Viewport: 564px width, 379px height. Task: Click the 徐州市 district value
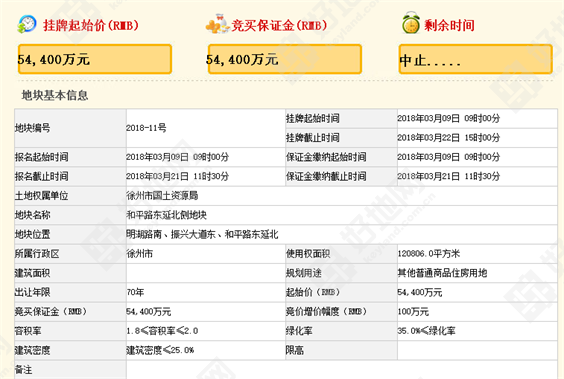click(140, 254)
